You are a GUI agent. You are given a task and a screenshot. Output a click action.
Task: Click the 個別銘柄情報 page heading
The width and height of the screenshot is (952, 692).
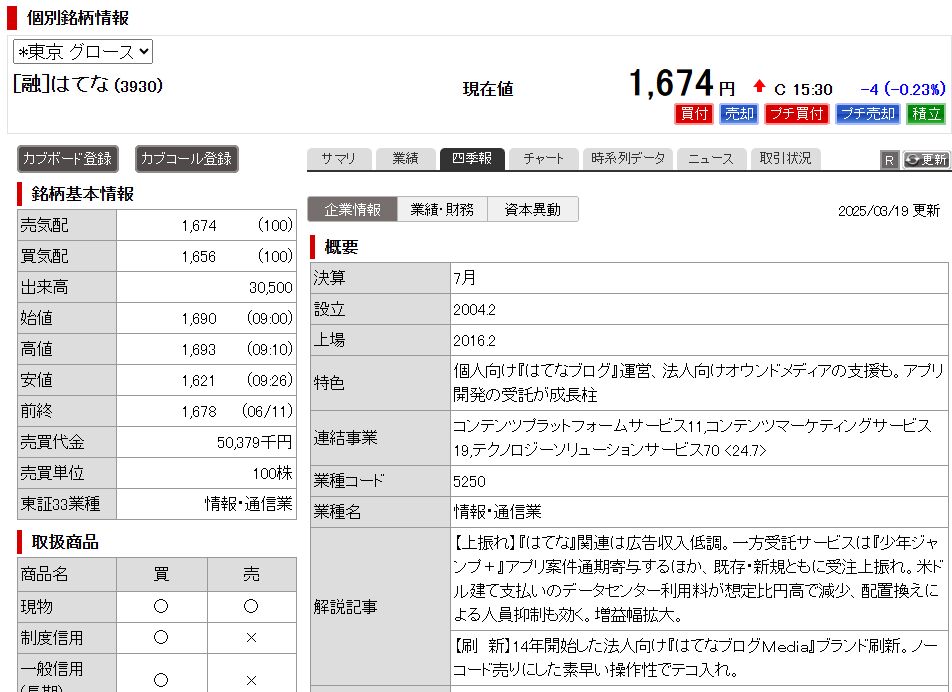pyautogui.click(x=78, y=18)
